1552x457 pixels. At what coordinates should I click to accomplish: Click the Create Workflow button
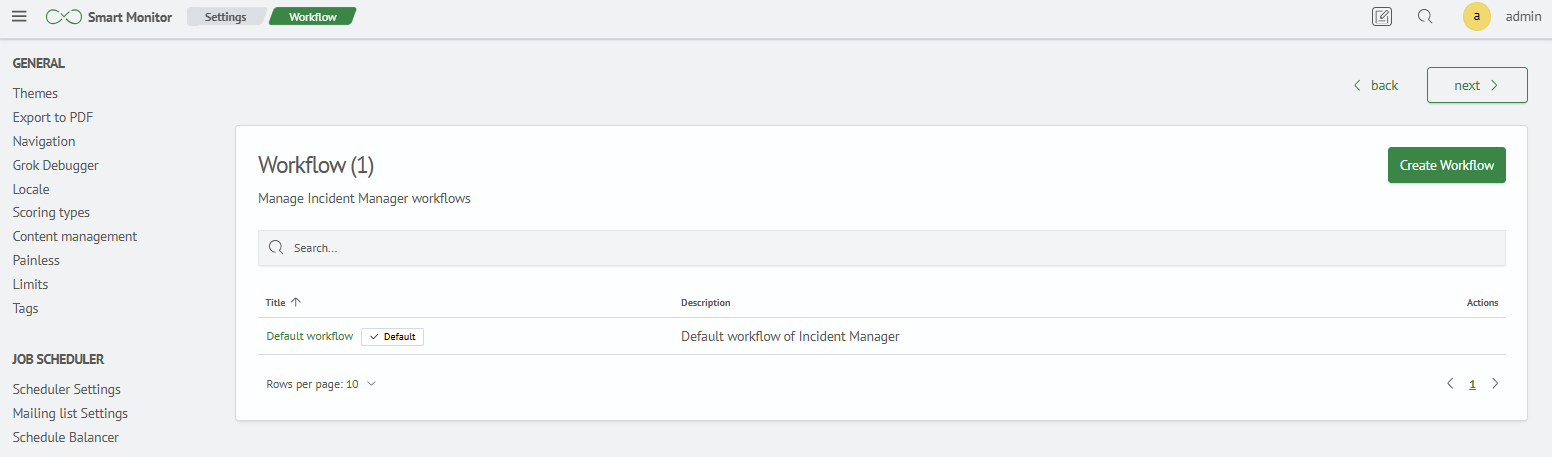pyautogui.click(x=1446, y=165)
